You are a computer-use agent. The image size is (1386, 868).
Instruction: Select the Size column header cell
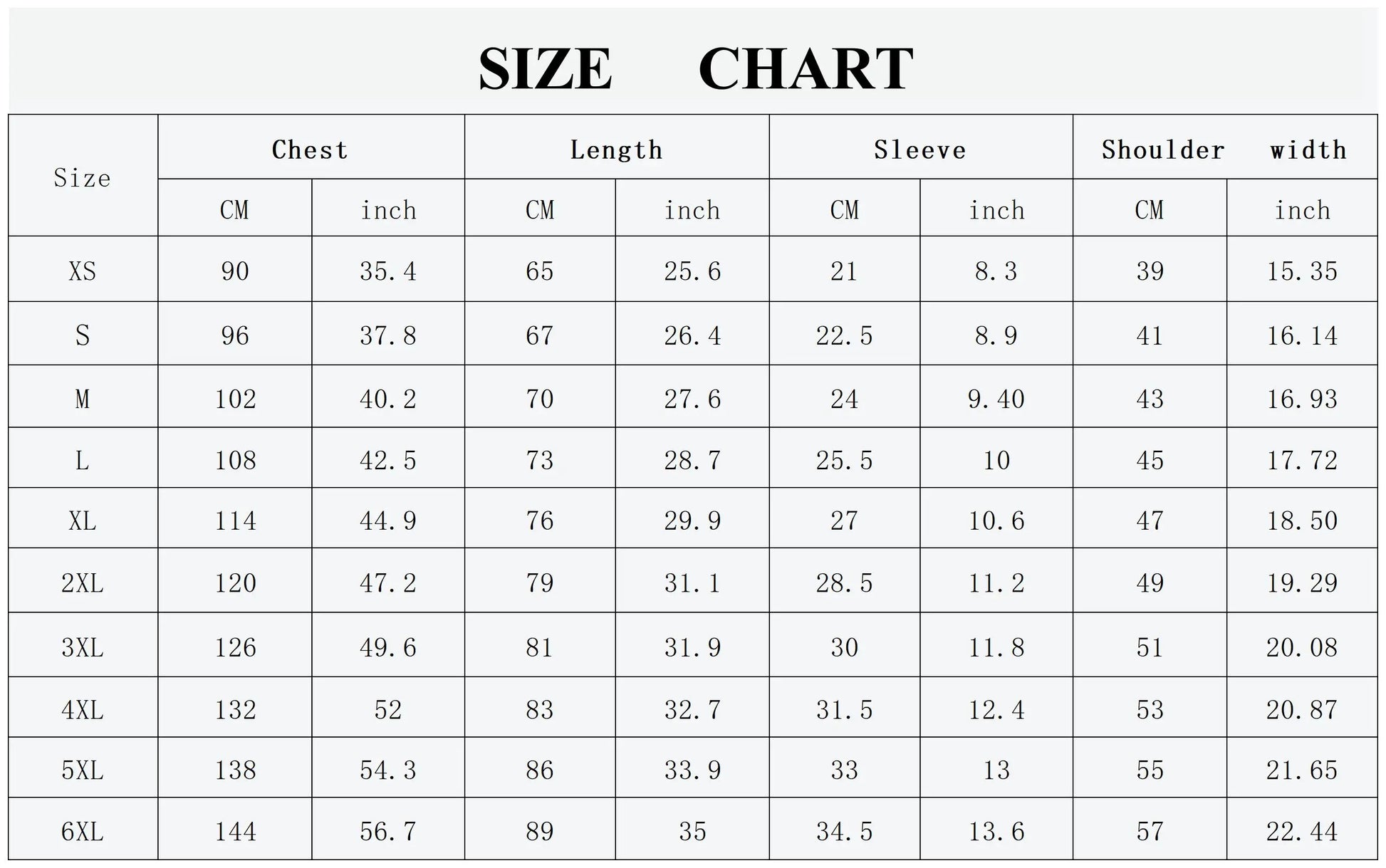[x=83, y=177]
